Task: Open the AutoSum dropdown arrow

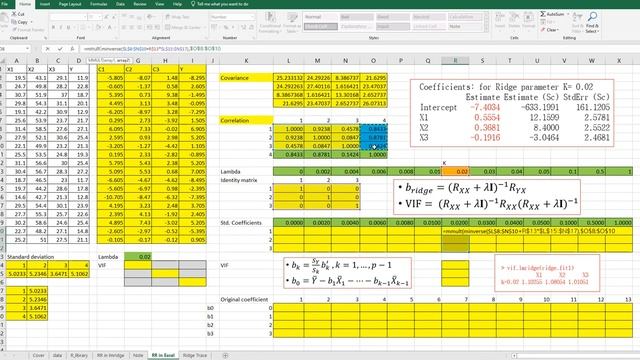Action: click(568, 14)
